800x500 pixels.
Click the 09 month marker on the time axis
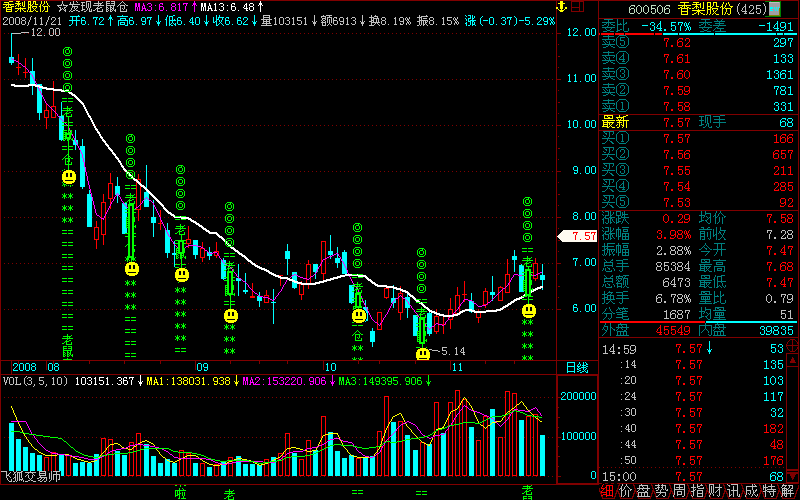point(202,367)
